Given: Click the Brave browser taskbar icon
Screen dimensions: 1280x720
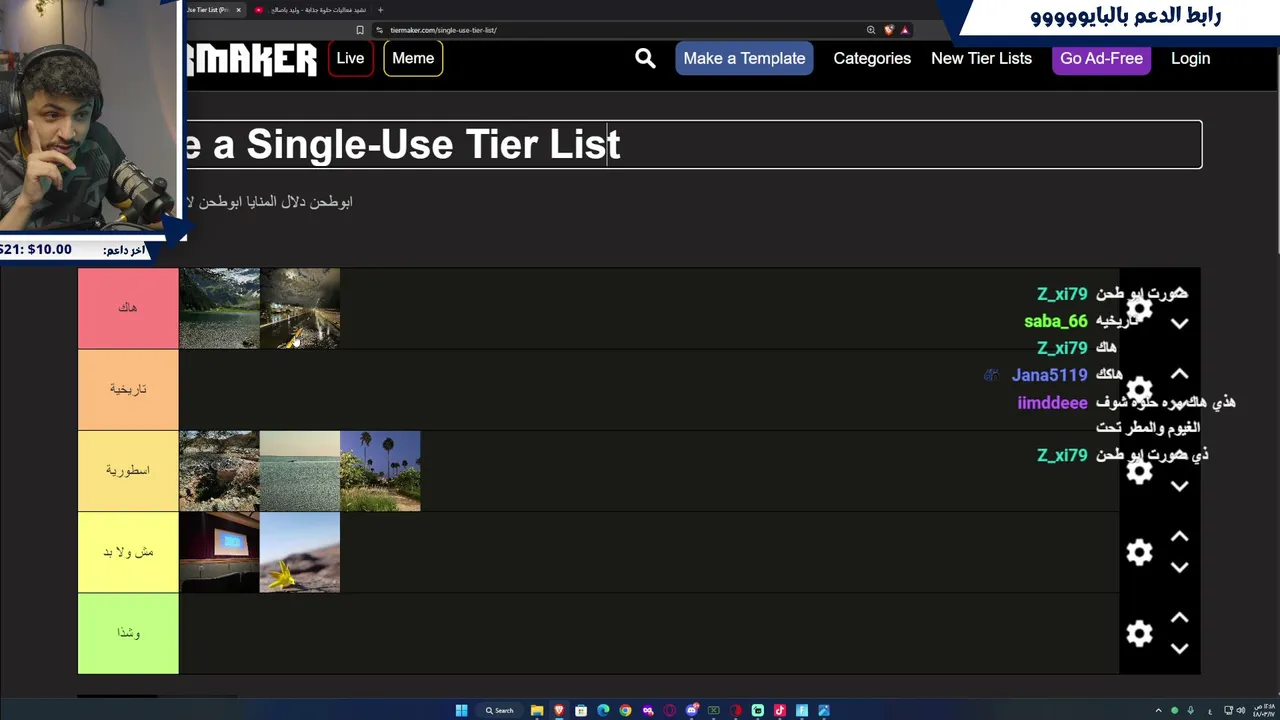Looking at the screenshot, I should [x=559, y=710].
